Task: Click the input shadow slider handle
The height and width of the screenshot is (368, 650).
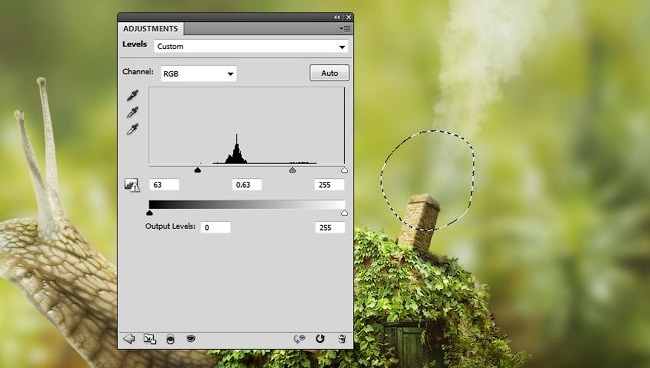Action: [198, 169]
